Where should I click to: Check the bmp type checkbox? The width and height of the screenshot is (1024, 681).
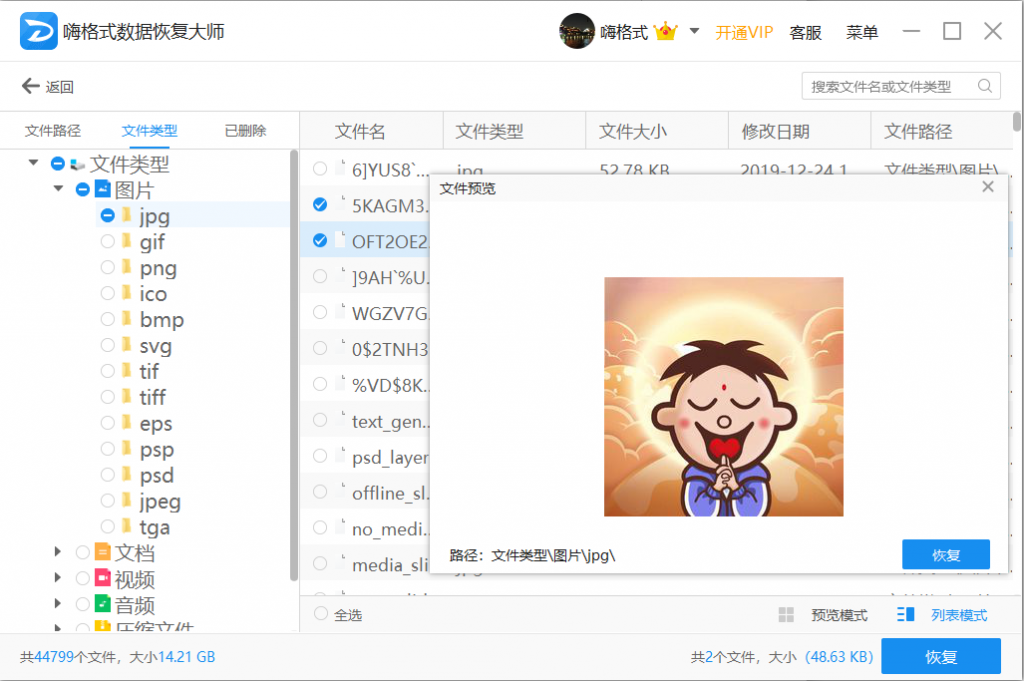[x=108, y=319]
